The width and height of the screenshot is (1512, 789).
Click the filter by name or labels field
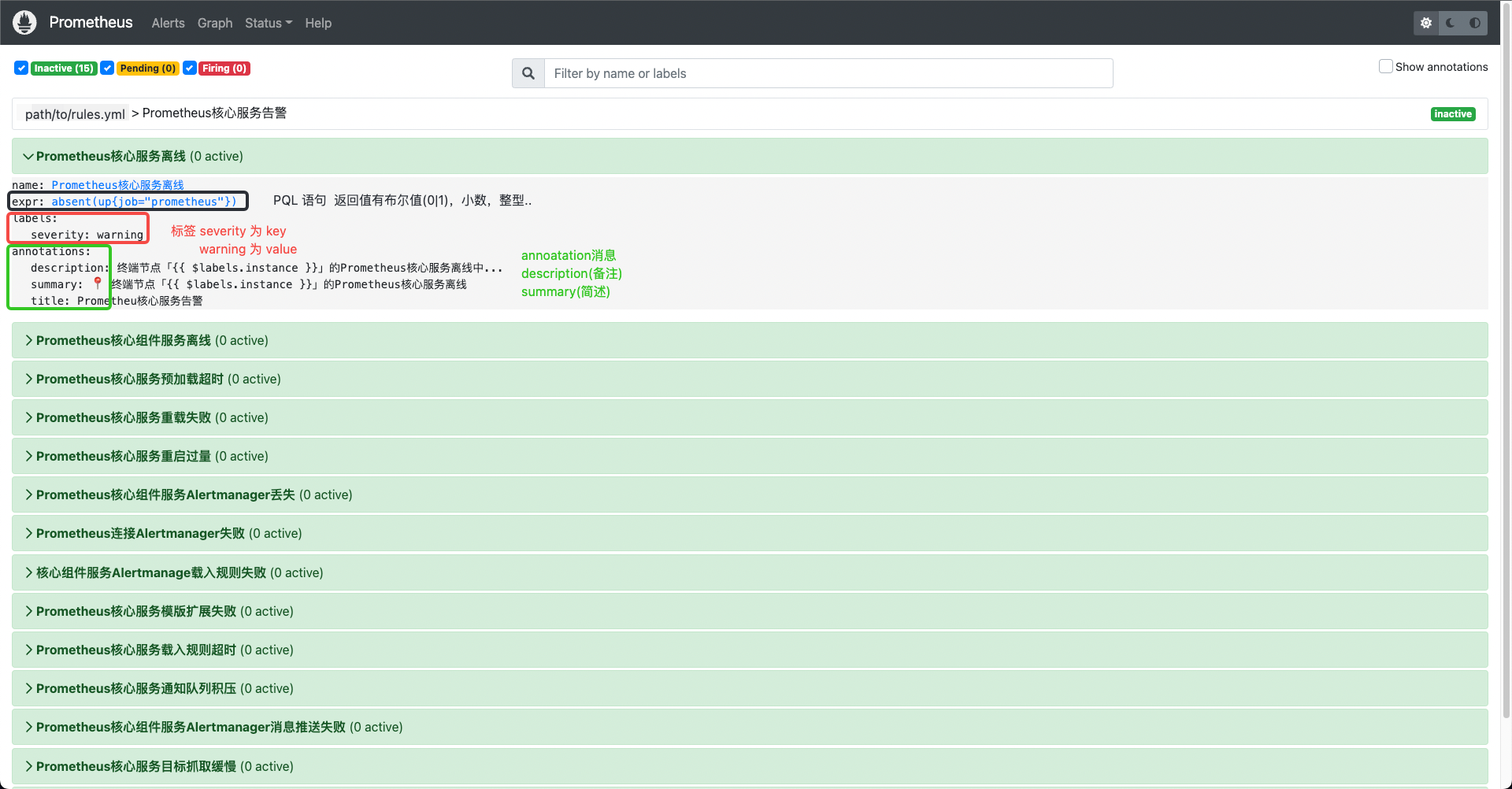[x=827, y=72]
